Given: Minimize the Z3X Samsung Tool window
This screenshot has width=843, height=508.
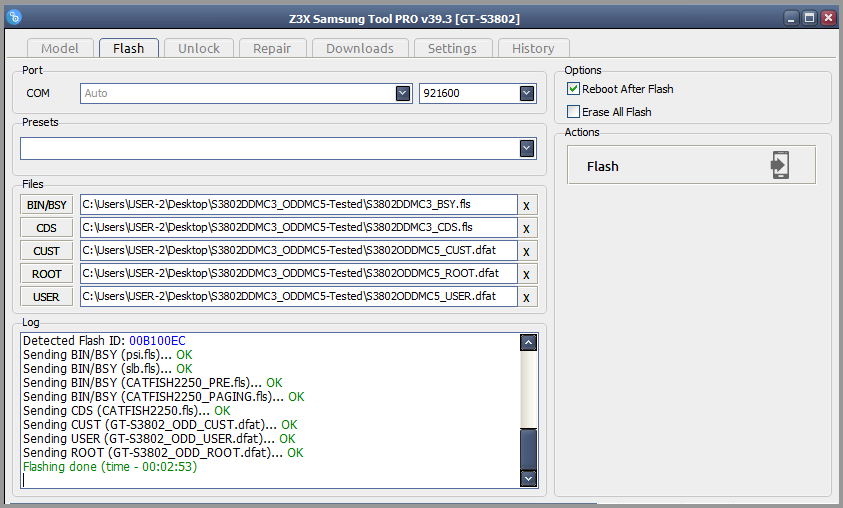Looking at the screenshot, I should (791, 18).
